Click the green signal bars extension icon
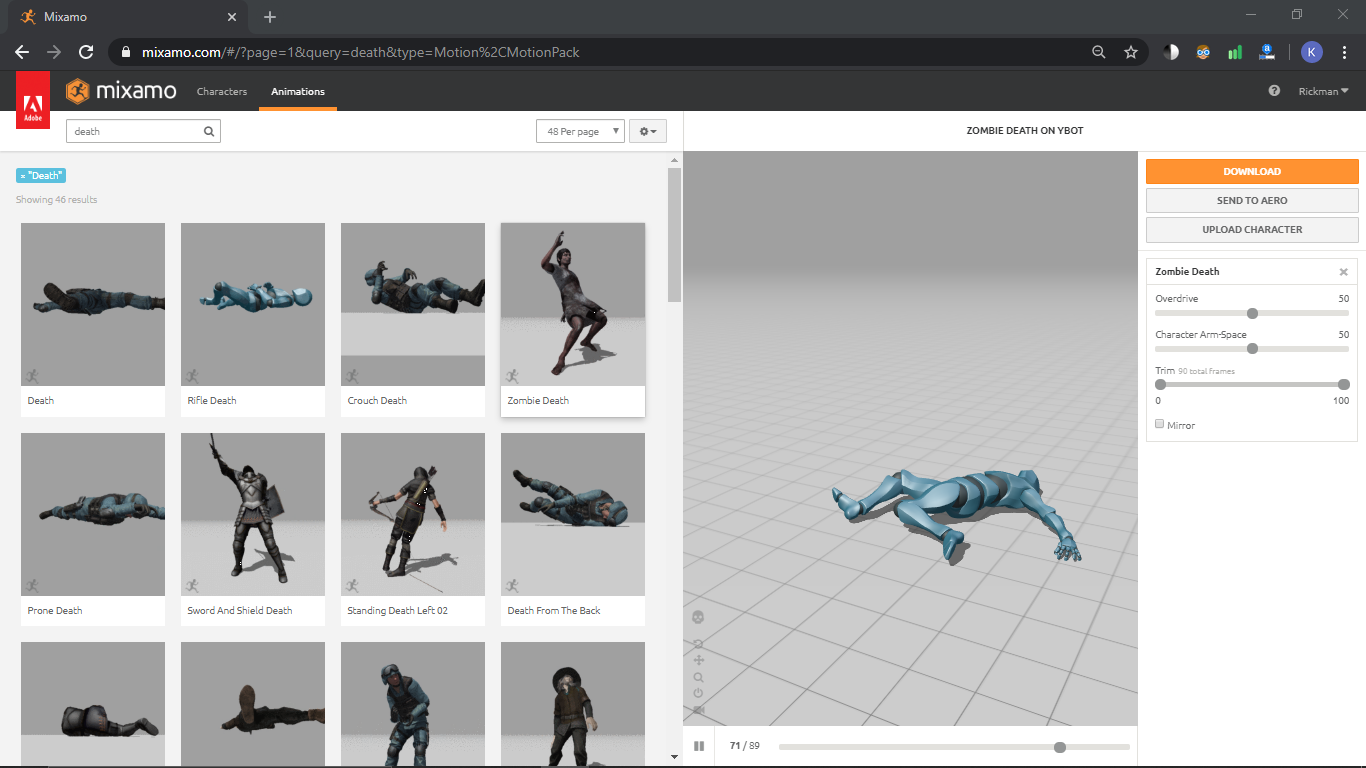The image size is (1366, 768). pyautogui.click(x=1235, y=52)
